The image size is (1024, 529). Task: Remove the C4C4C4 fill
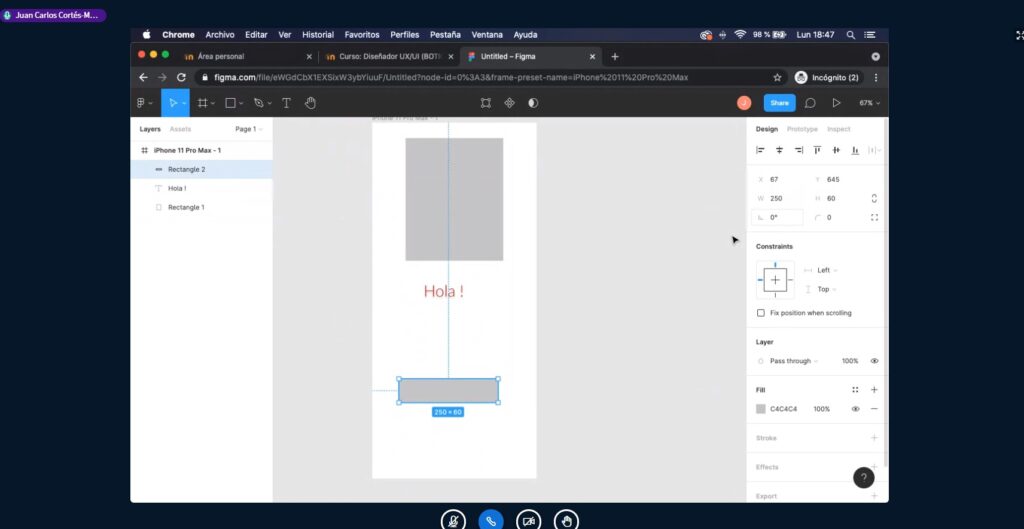tap(874, 409)
